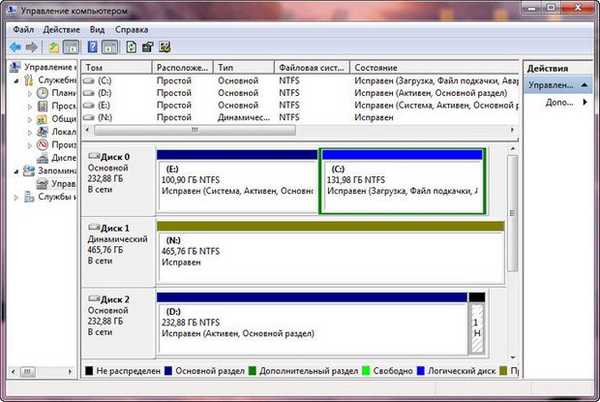Click the Диск 1 disk icon

click(x=94, y=228)
